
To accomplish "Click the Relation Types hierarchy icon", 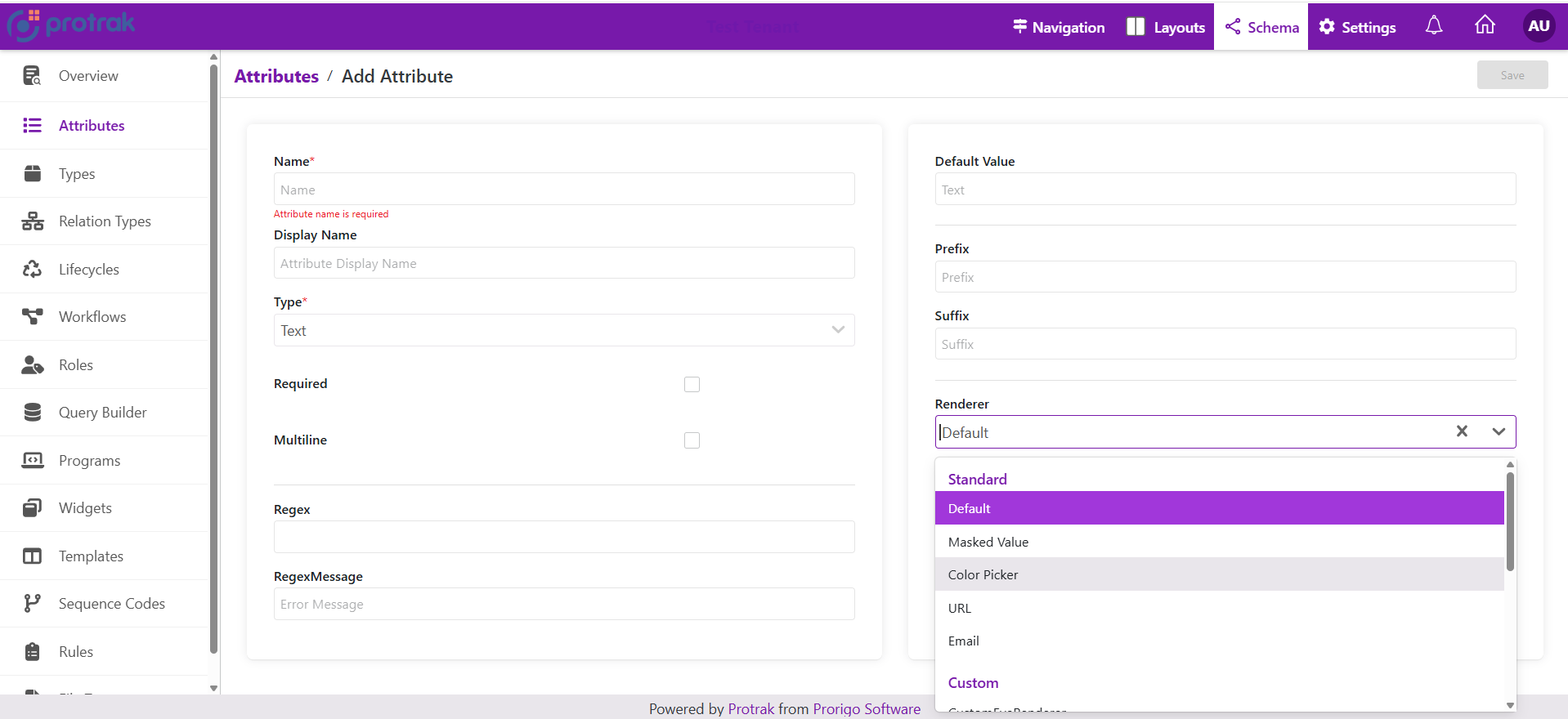I will tap(32, 221).
